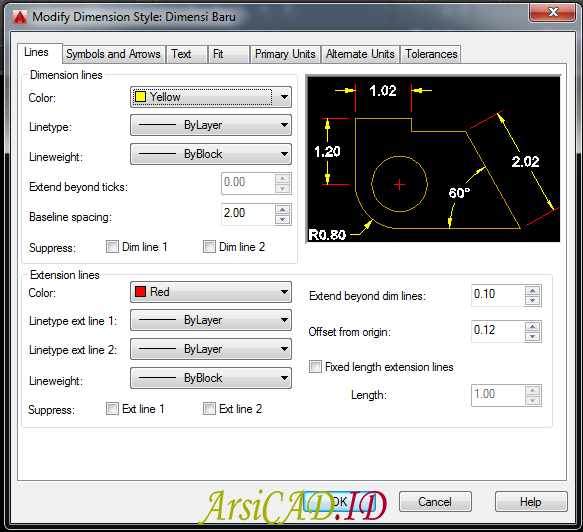Expand Linetype ext line 2 dropdown
Image resolution: width=583 pixels, height=532 pixels.
[x=211, y=349]
